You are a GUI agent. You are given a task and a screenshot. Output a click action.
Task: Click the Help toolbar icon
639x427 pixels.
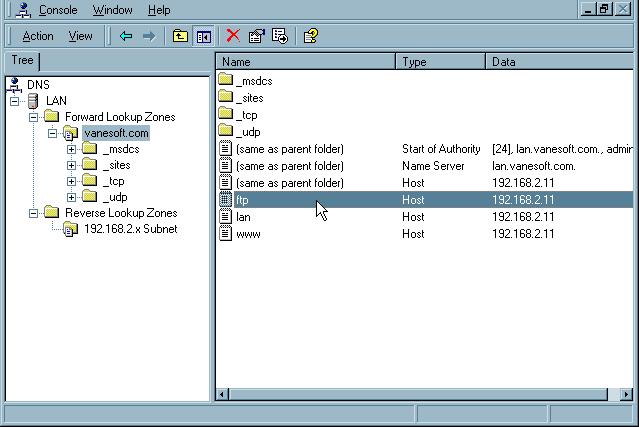tap(311, 36)
